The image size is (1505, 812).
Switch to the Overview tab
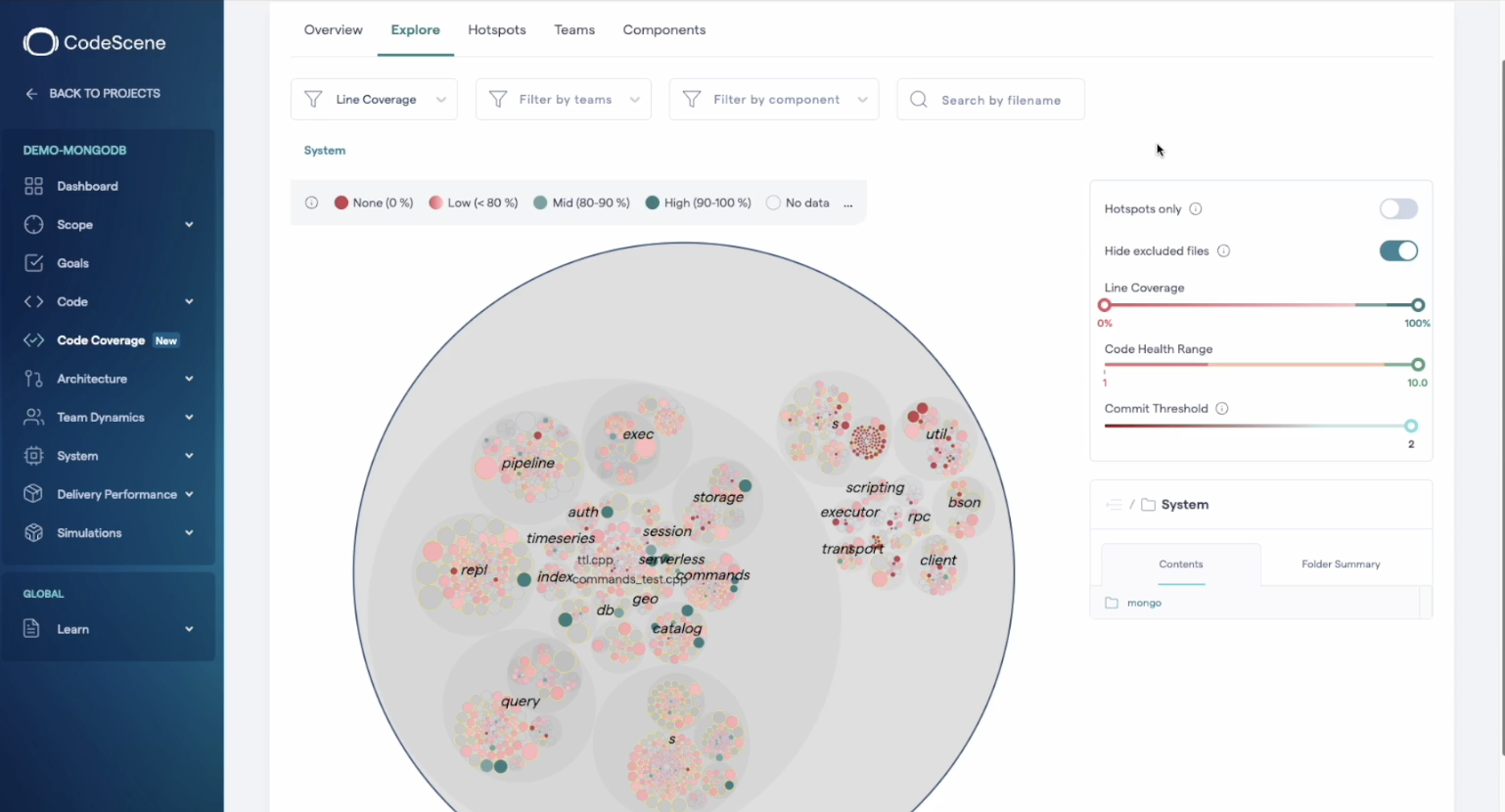pos(333,29)
